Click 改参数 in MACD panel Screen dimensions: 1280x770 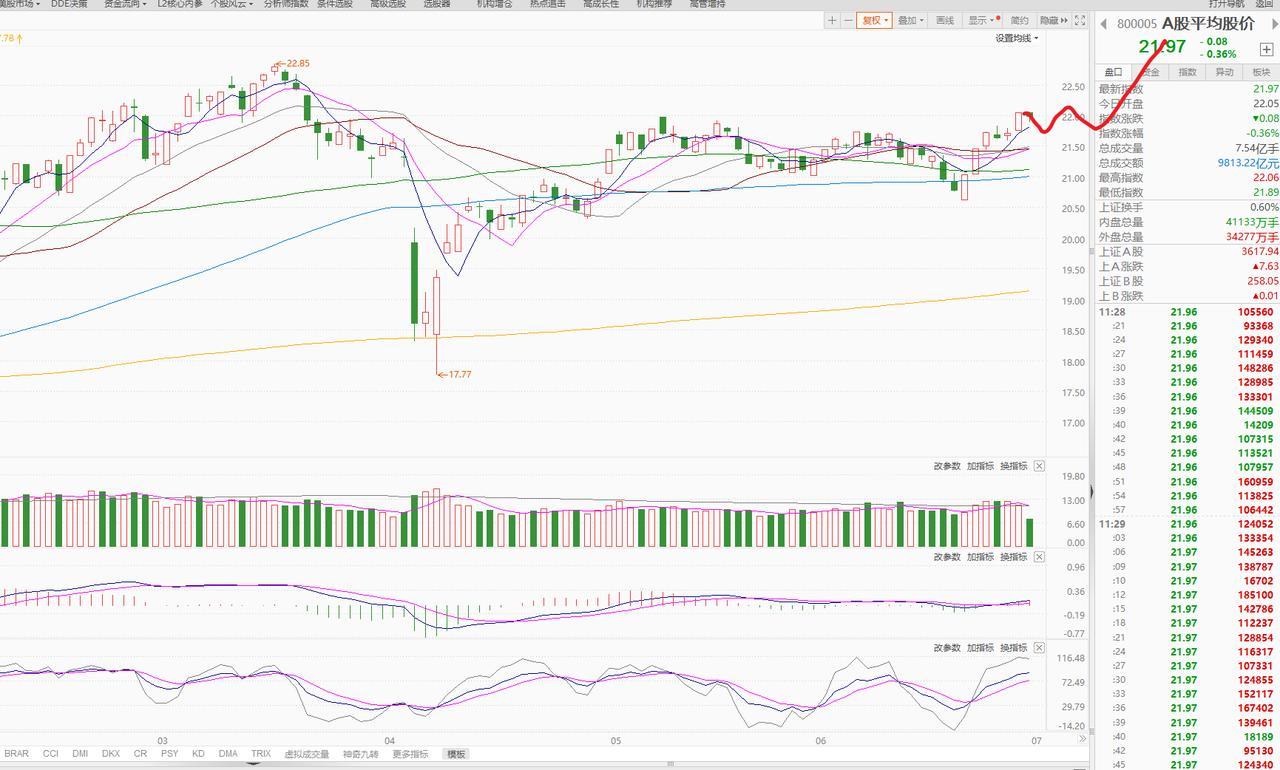tap(947, 557)
